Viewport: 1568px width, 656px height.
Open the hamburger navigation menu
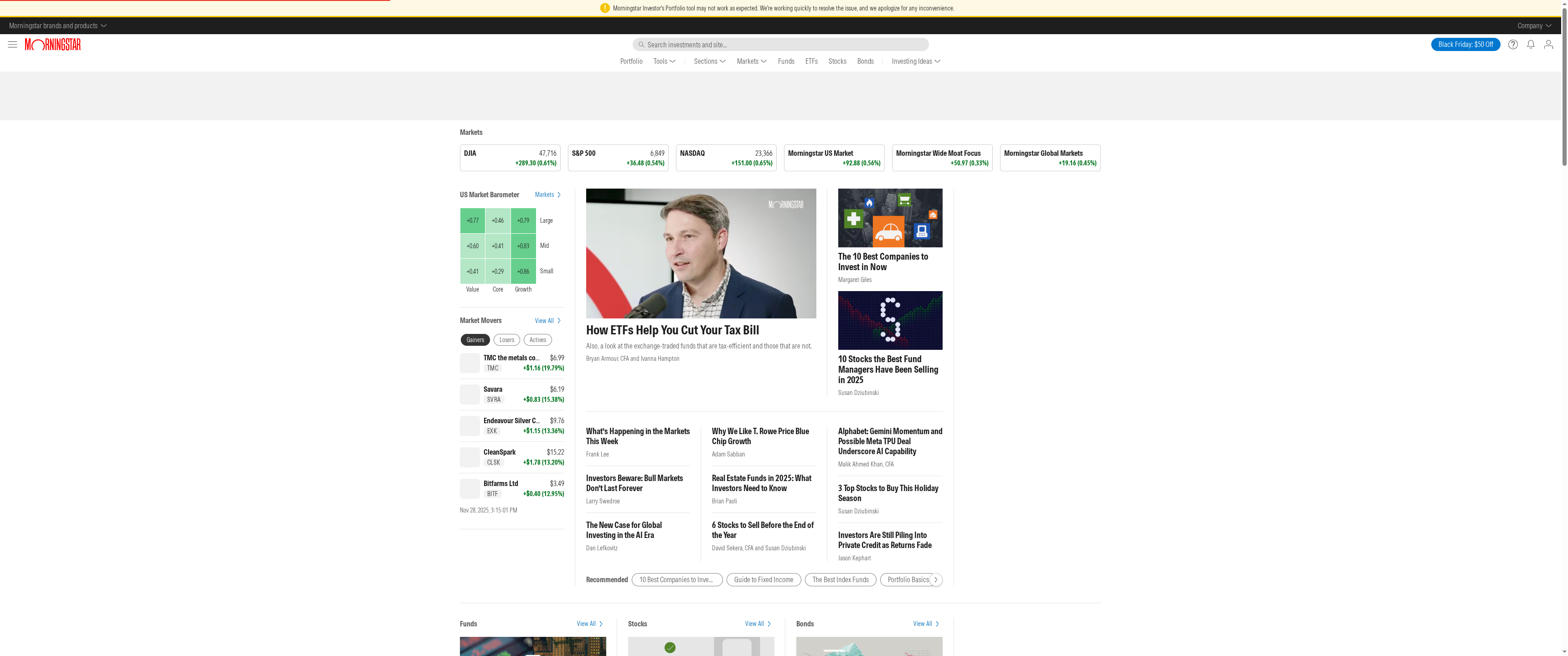click(12, 45)
